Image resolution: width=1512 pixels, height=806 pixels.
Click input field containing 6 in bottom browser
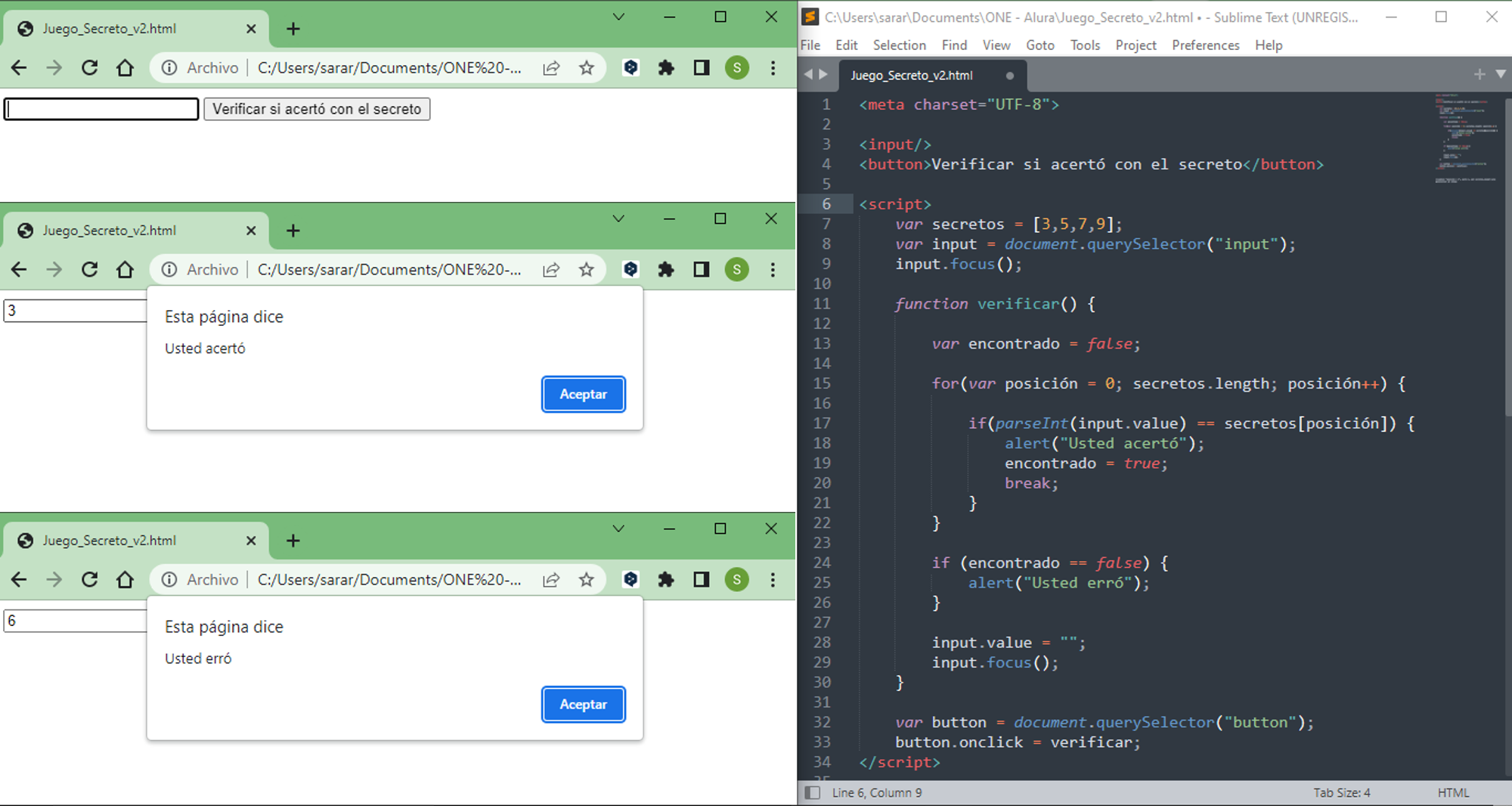click(75, 621)
